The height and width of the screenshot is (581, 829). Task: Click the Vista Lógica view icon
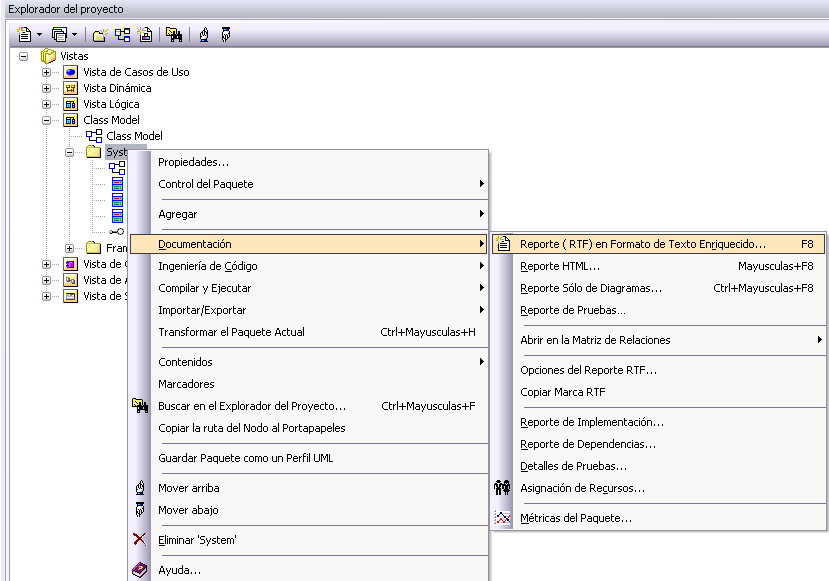point(70,104)
